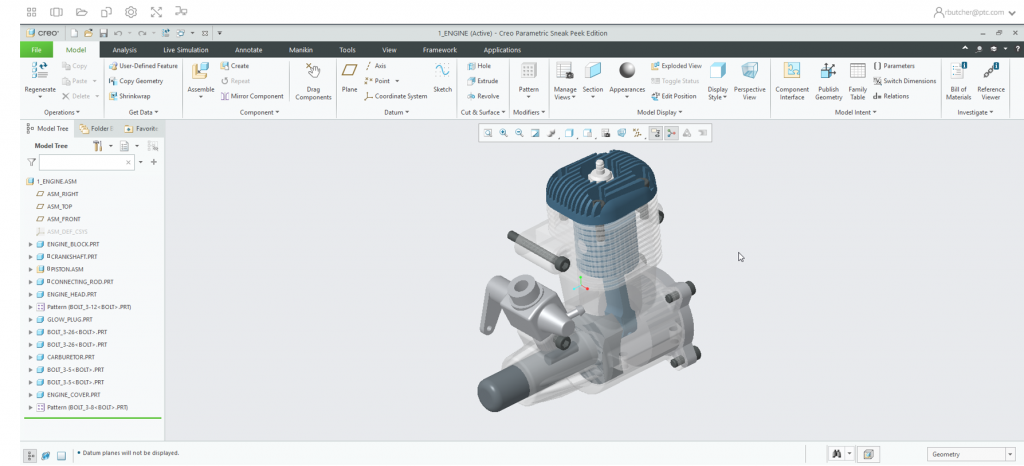This screenshot has width=1024, height=466.
Task: Click the datum Axis tool
Action: click(376, 66)
